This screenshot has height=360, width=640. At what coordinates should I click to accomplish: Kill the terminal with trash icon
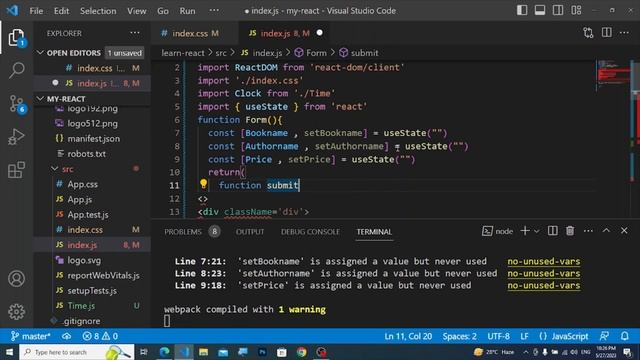pos(570,231)
